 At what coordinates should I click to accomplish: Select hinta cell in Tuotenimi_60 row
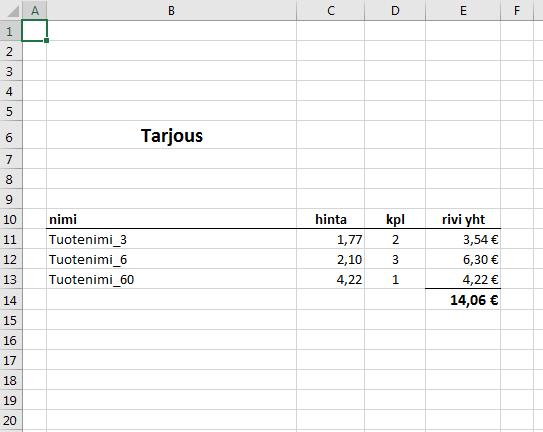tap(331, 279)
